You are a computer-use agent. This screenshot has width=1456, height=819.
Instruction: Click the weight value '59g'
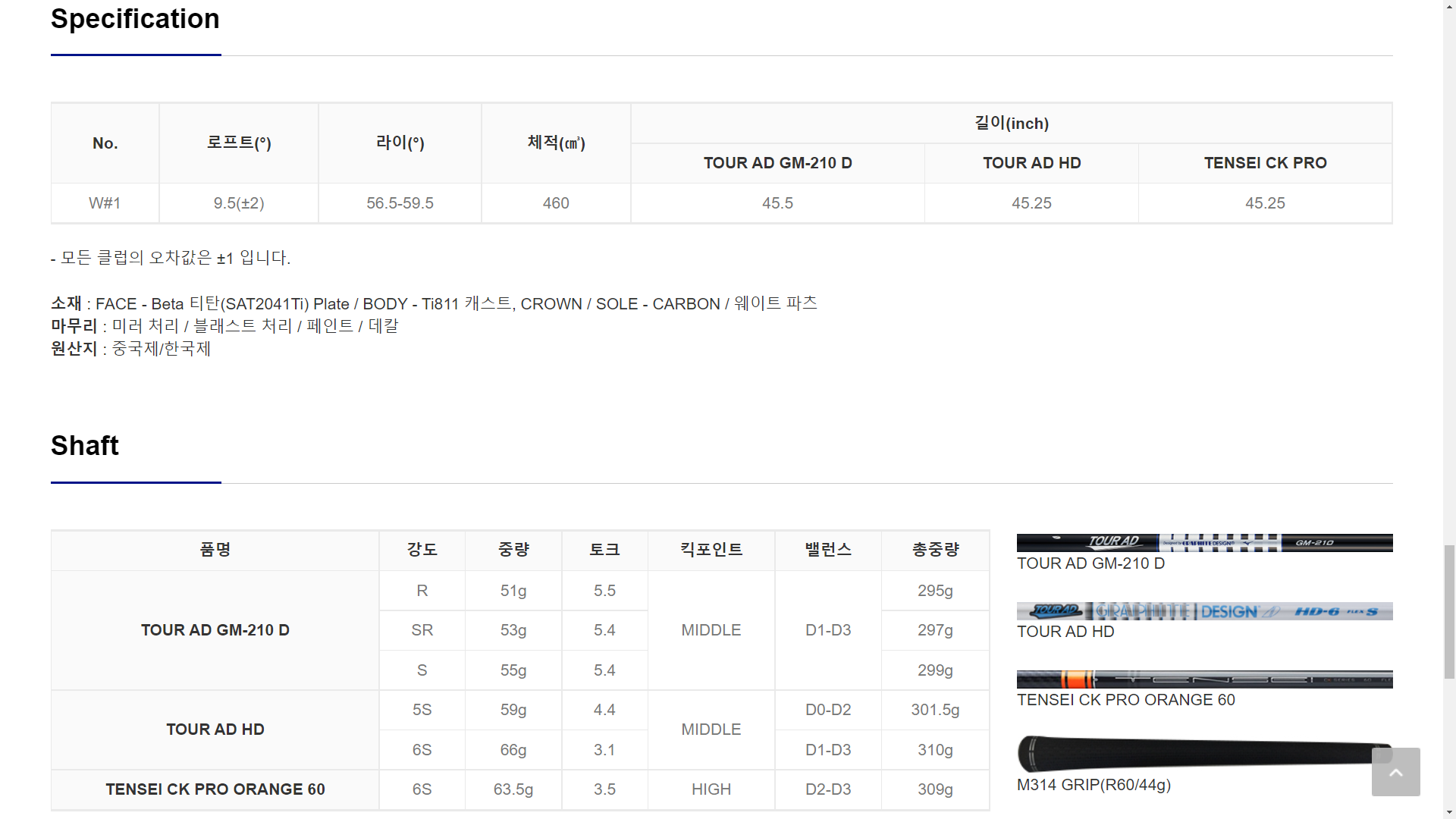pos(513,710)
